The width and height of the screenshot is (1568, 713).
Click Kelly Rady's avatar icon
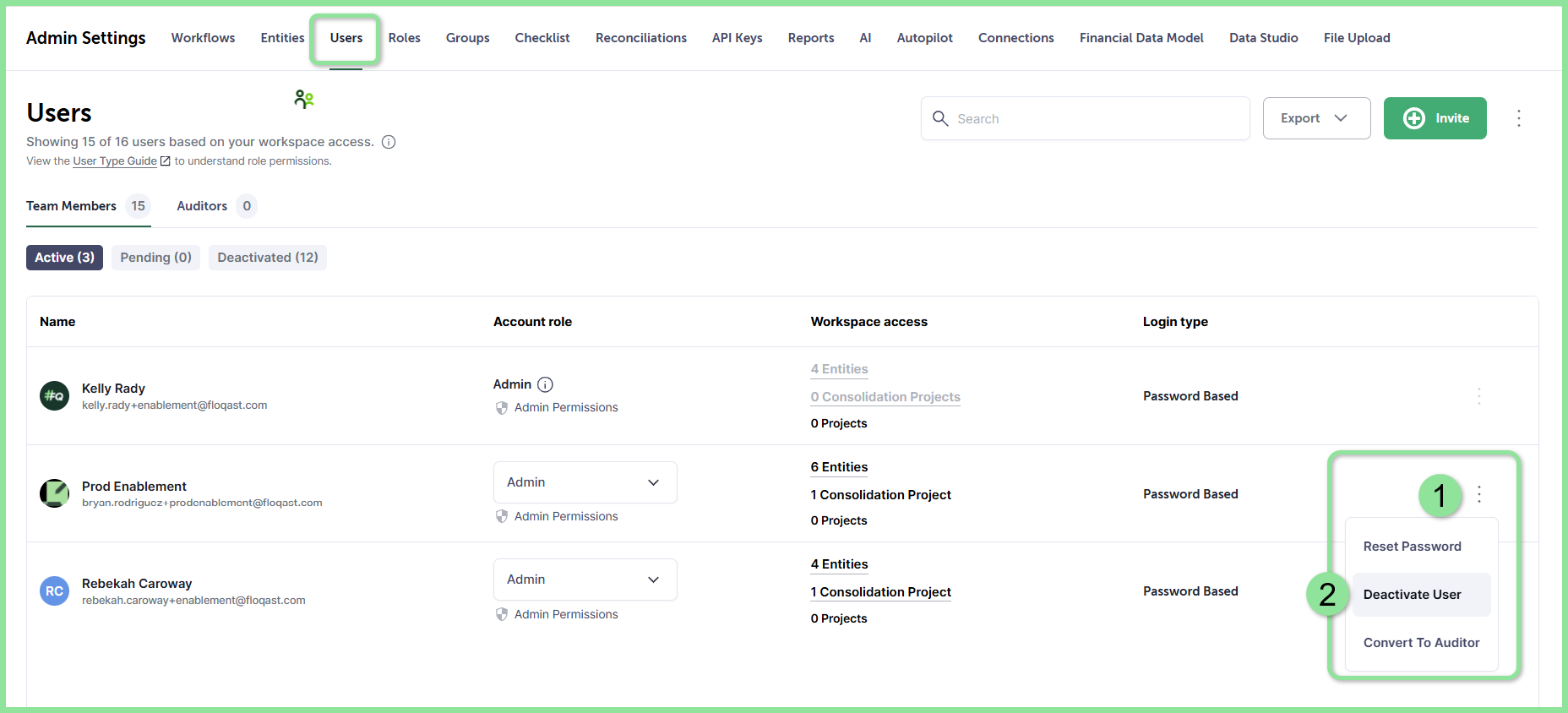point(55,395)
